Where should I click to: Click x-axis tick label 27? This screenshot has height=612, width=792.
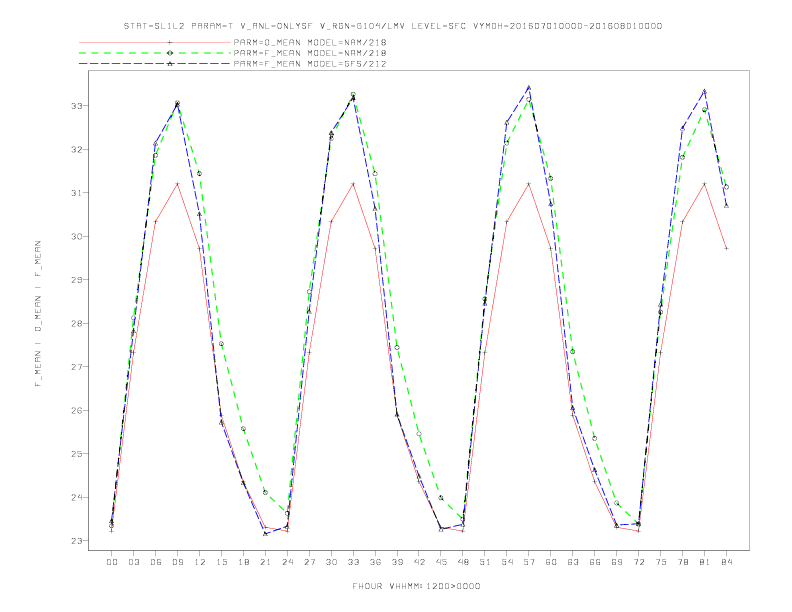tap(309, 562)
